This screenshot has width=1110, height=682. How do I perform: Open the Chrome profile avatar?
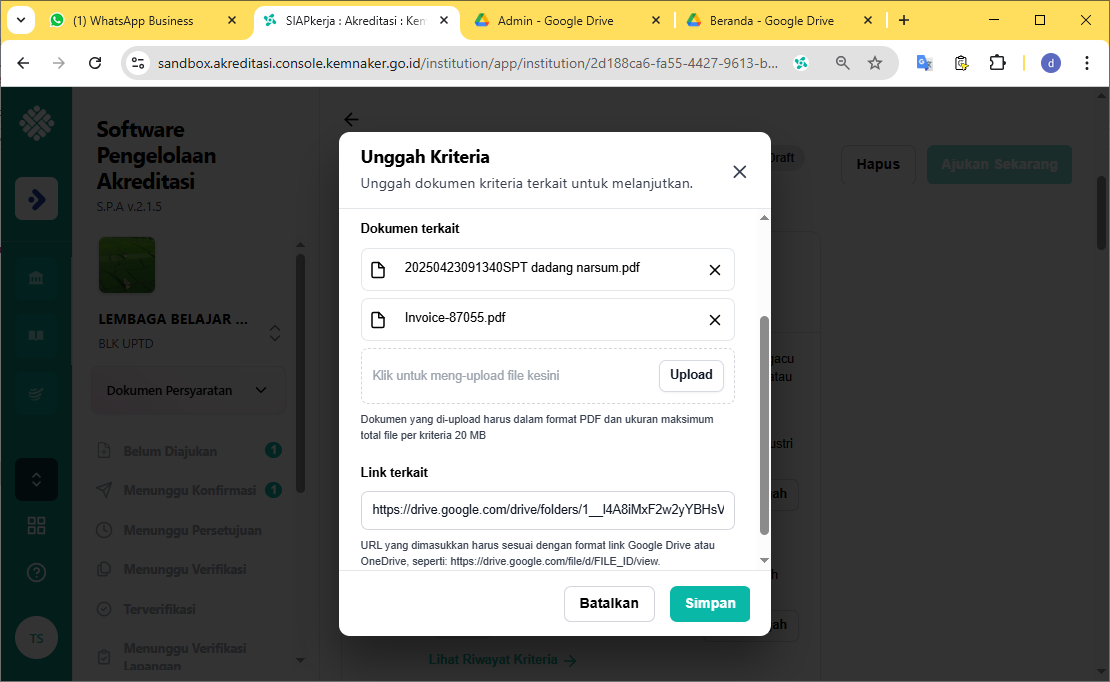[1050, 63]
